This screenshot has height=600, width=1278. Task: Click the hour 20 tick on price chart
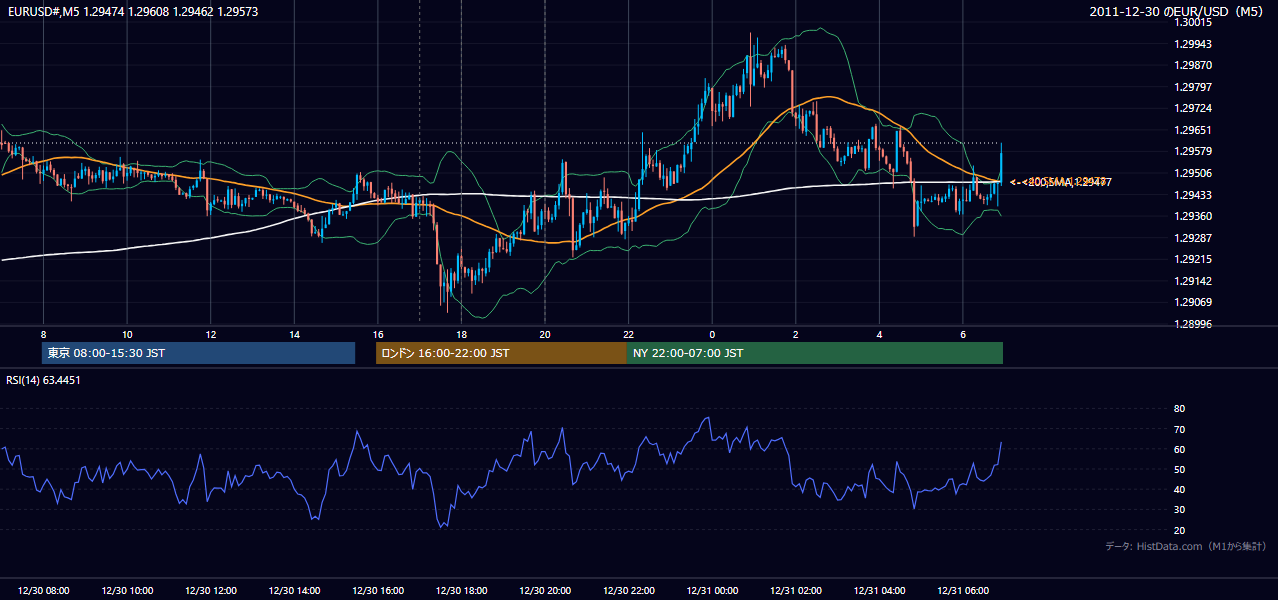point(544,334)
